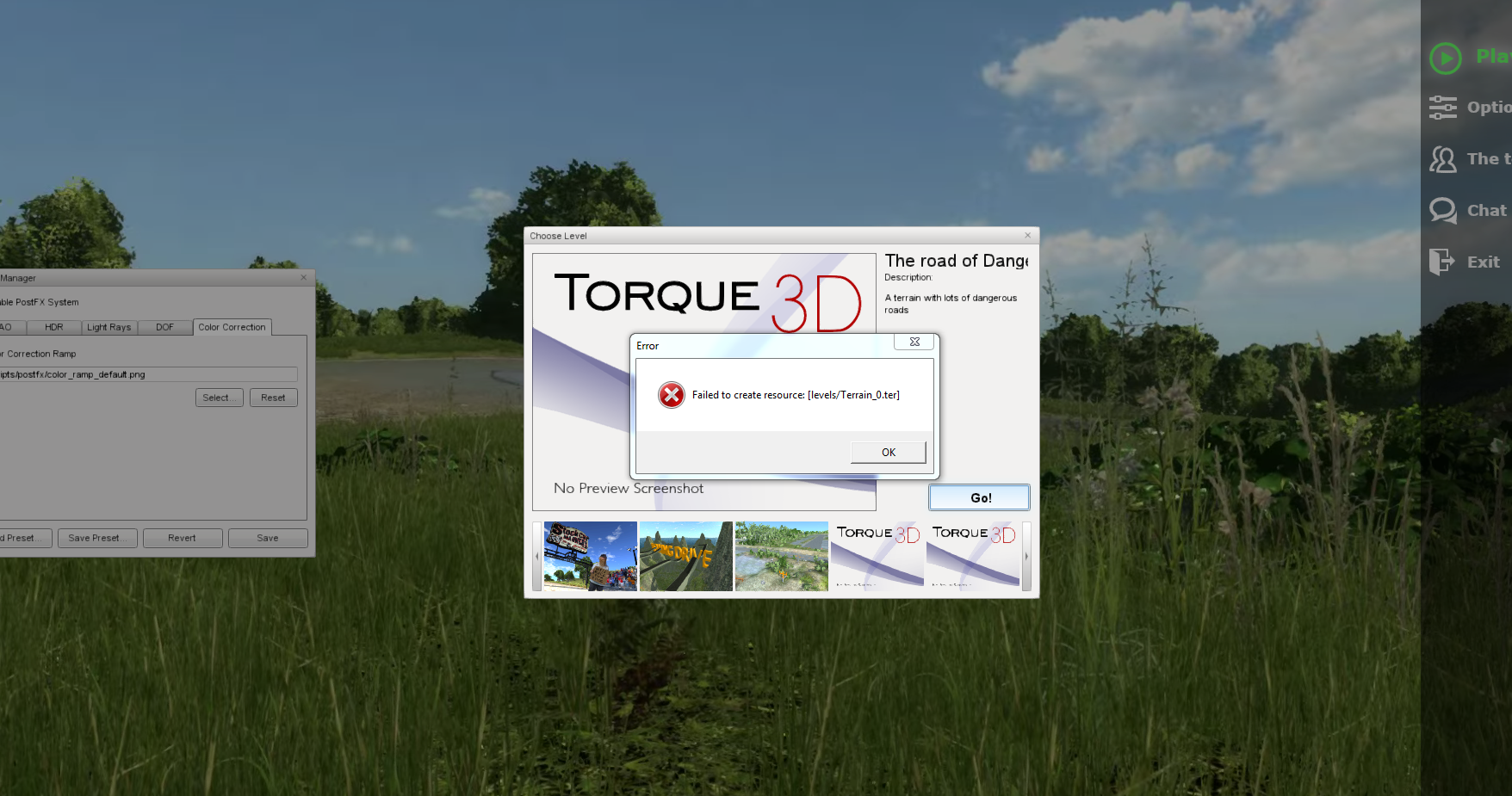The width and height of the screenshot is (1512, 796).
Task: Click Select... in the PostFX Manager
Action: pos(219,398)
